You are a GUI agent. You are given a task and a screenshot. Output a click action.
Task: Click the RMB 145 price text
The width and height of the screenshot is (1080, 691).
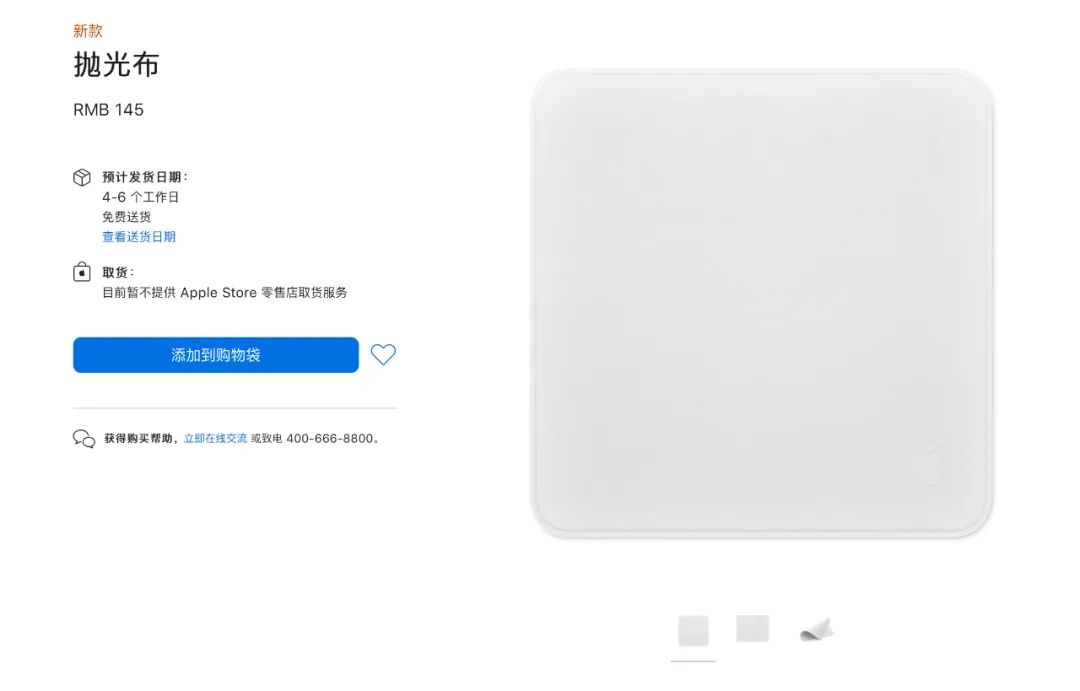coord(108,110)
